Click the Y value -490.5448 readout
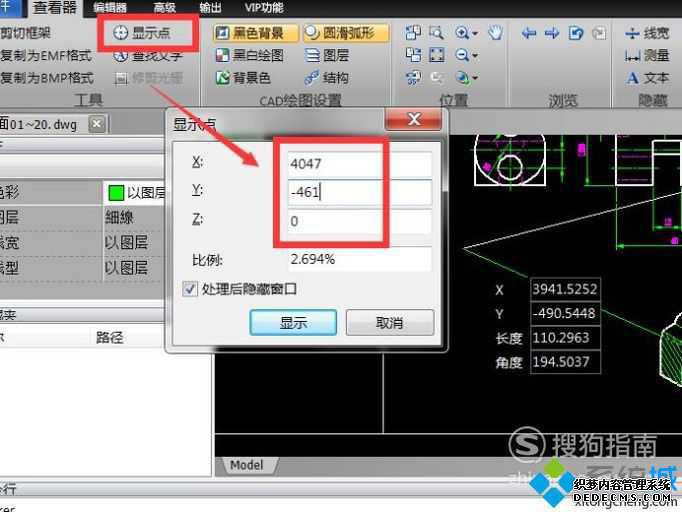Screen dimensions: 682x512 [x=565, y=313]
